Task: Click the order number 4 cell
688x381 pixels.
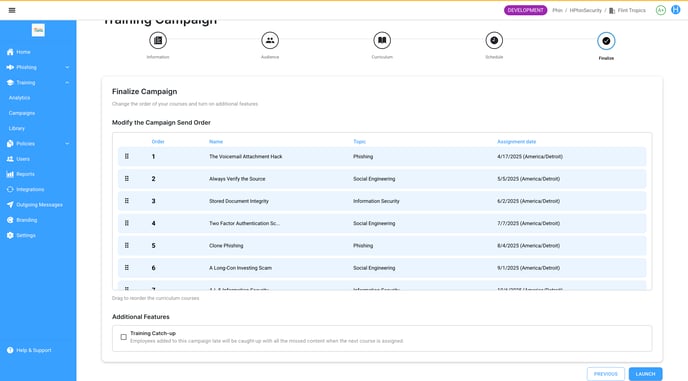Action: click(x=154, y=223)
